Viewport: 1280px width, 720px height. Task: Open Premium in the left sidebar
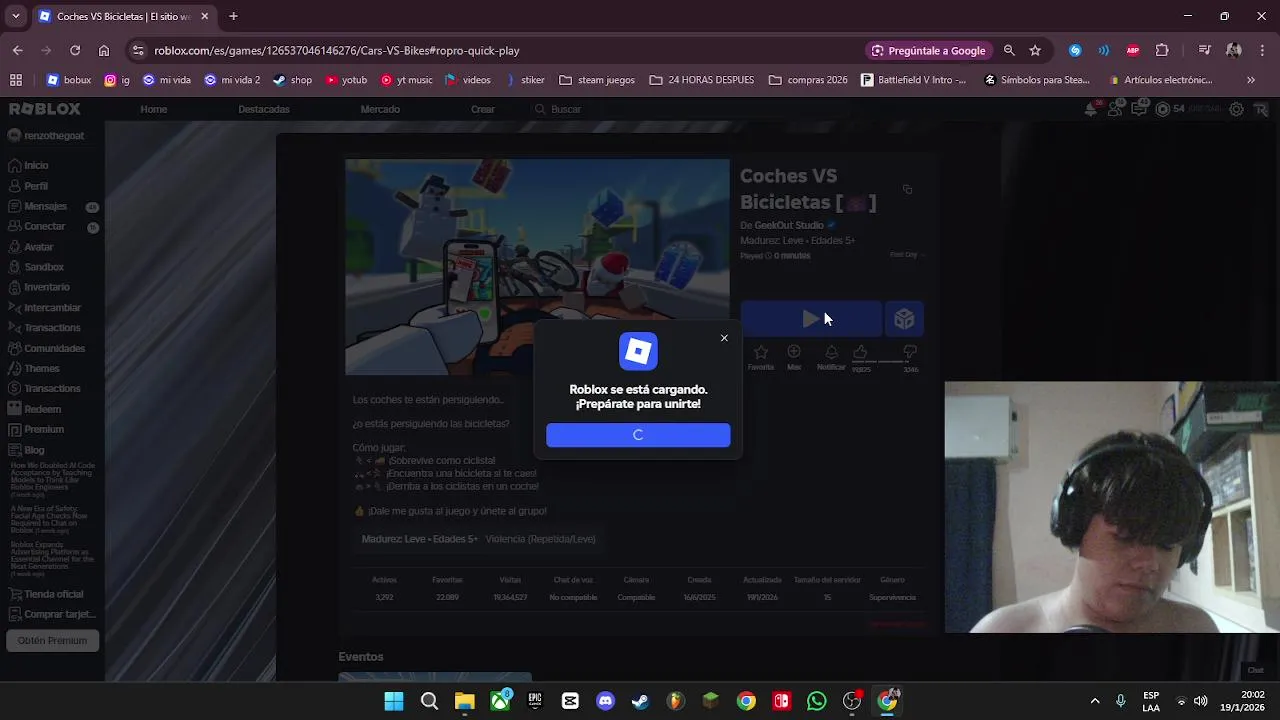43,429
